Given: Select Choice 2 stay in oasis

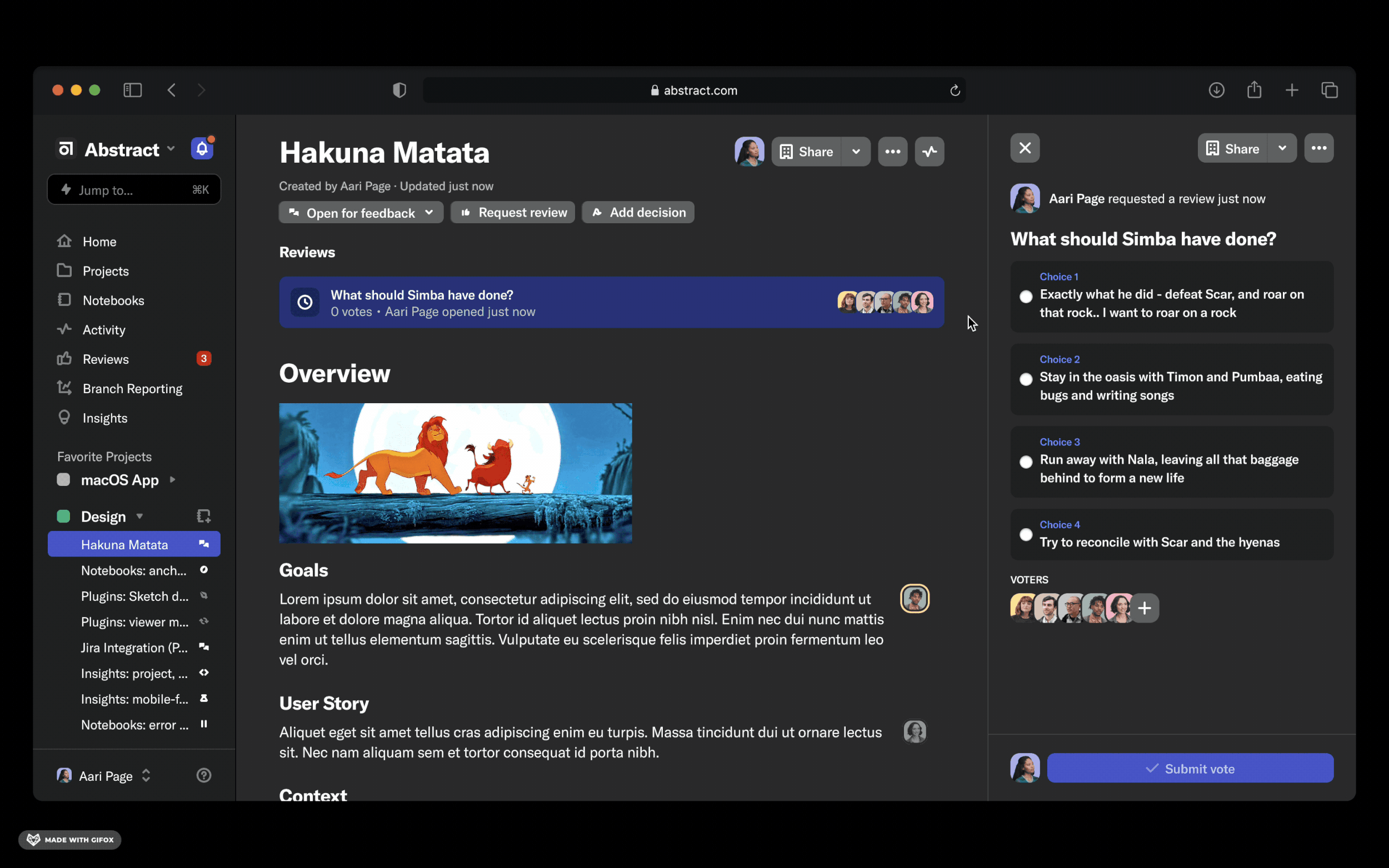Looking at the screenshot, I should tap(1026, 379).
